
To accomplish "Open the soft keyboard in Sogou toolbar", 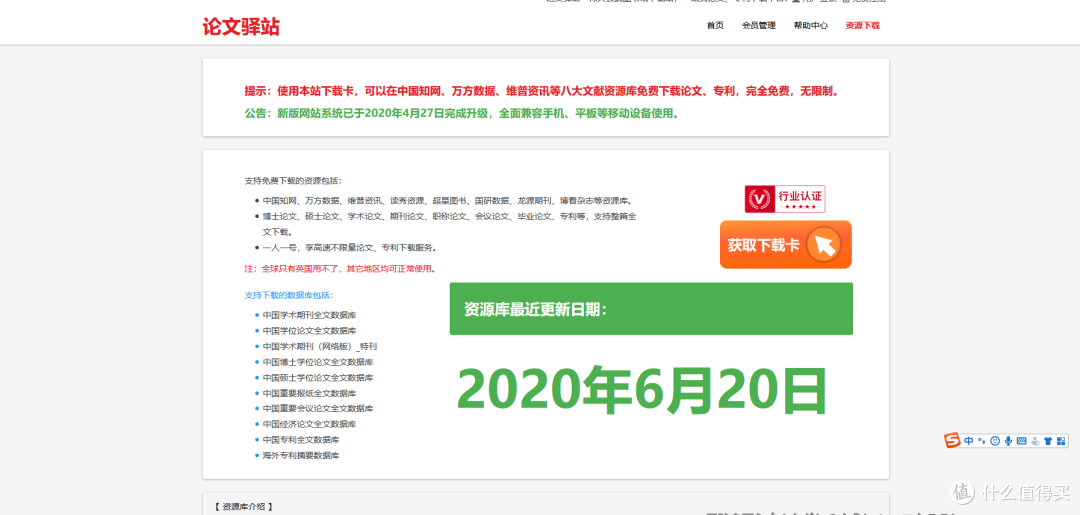I will [1021, 441].
